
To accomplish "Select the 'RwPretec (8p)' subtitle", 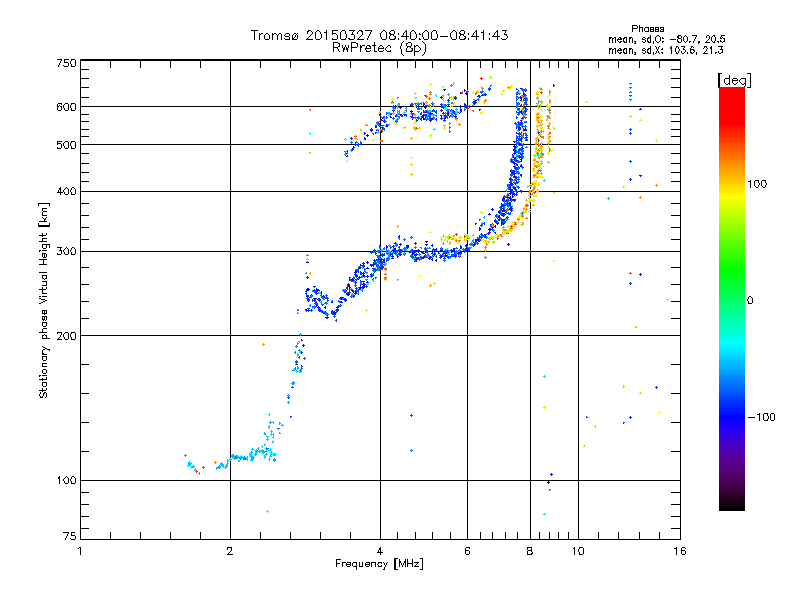I will point(379,48).
